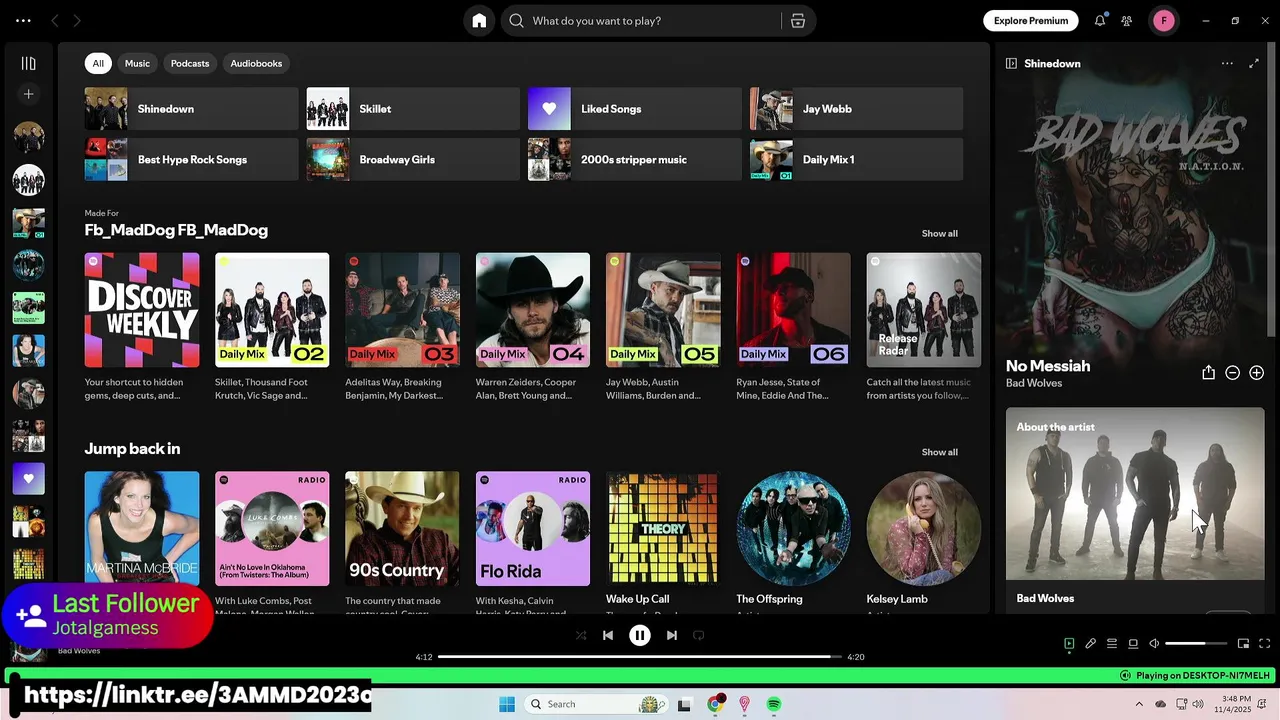Show all in Made For section
Screen dimensions: 1280x720
click(939, 233)
